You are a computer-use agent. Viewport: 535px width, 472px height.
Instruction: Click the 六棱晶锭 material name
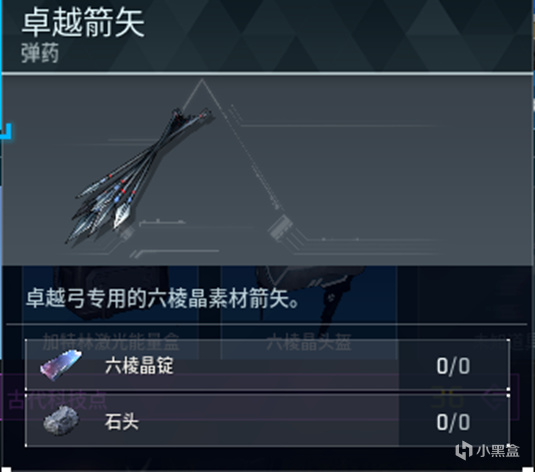(139, 366)
